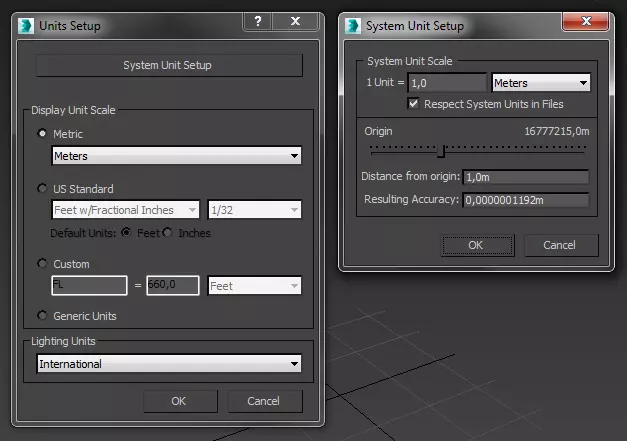Click the custom unit name field FL
The height and width of the screenshot is (441, 627).
90,285
